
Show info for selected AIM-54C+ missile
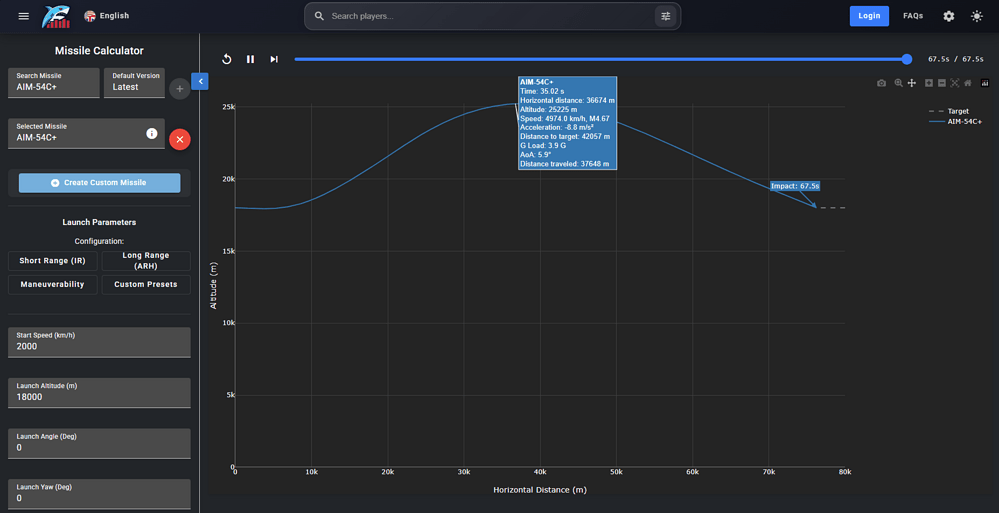tap(152, 133)
